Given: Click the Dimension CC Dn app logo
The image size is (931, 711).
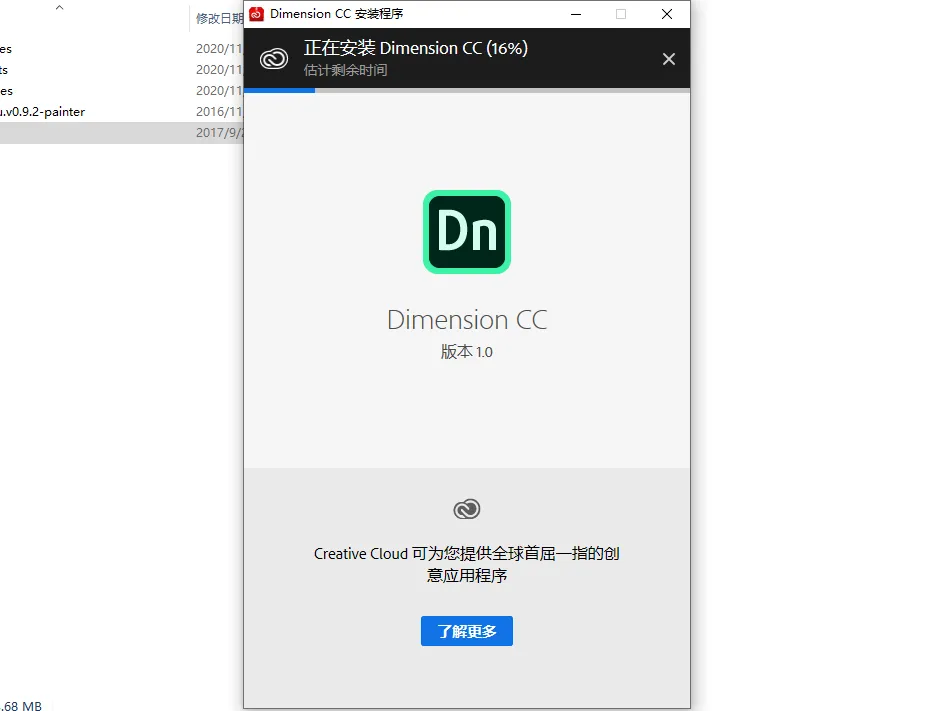Looking at the screenshot, I should pos(467,232).
